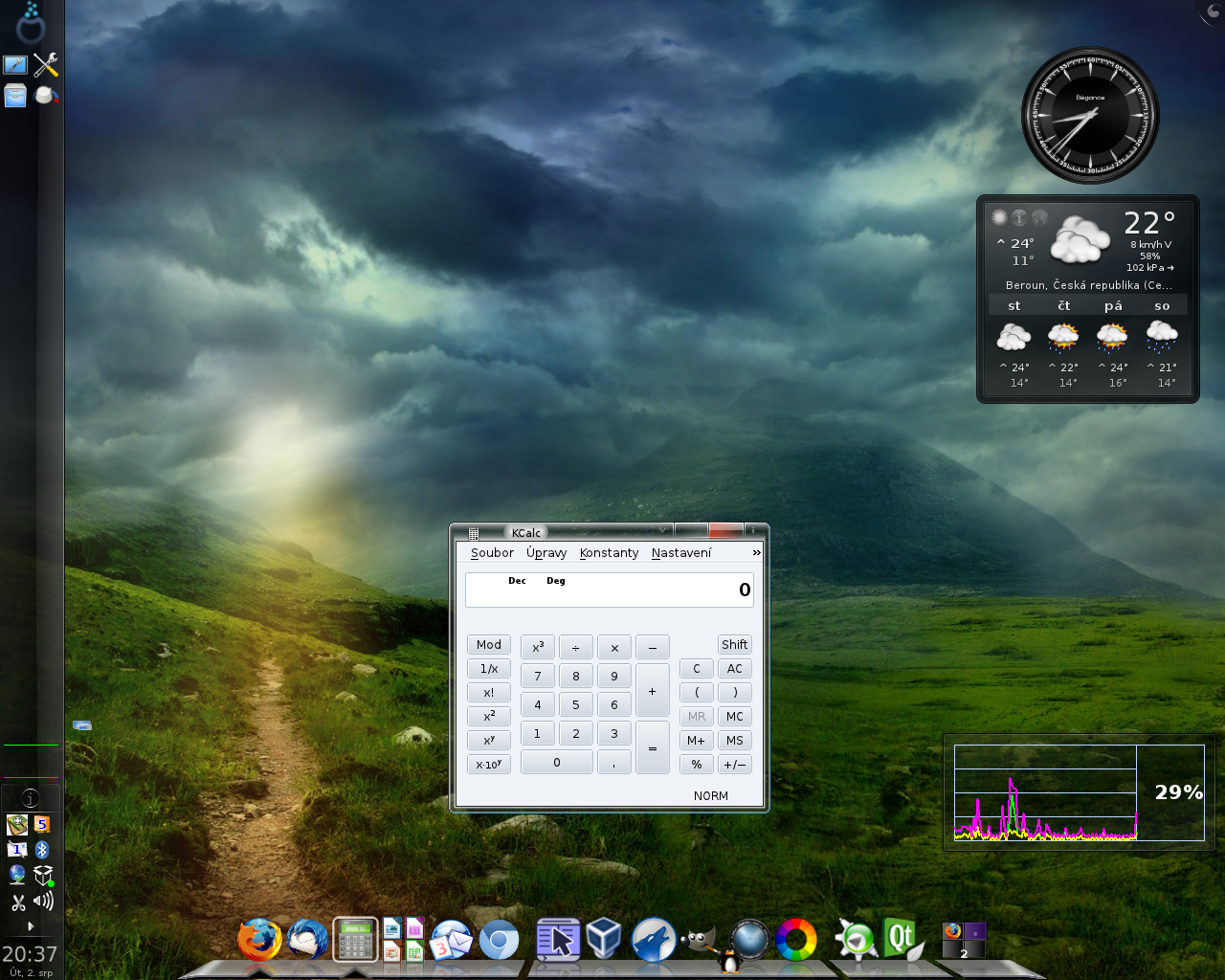Open VirtualBox from the dock
Image resolution: width=1225 pixels, height=980 pixels.
[603, 939]
